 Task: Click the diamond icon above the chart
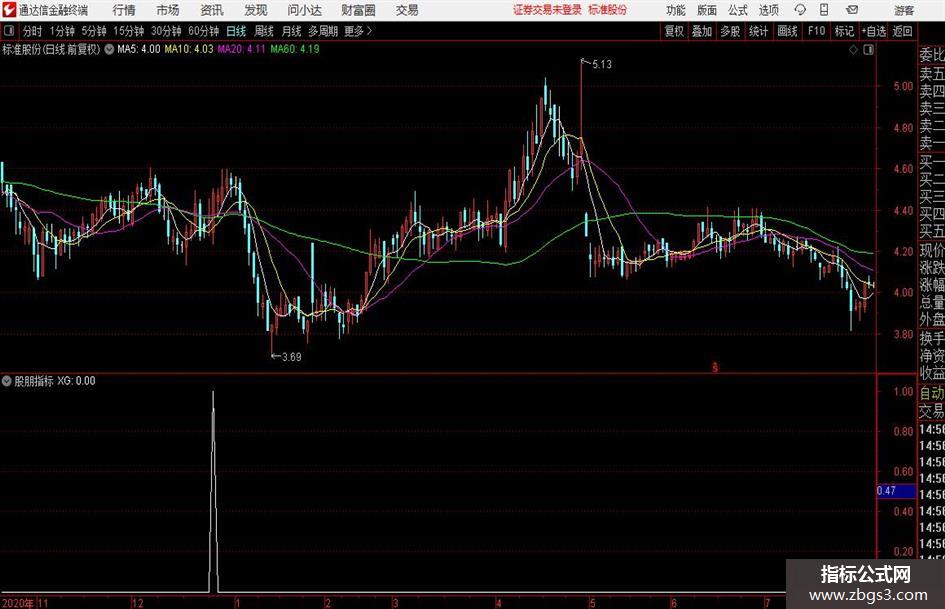coord(853,50)
